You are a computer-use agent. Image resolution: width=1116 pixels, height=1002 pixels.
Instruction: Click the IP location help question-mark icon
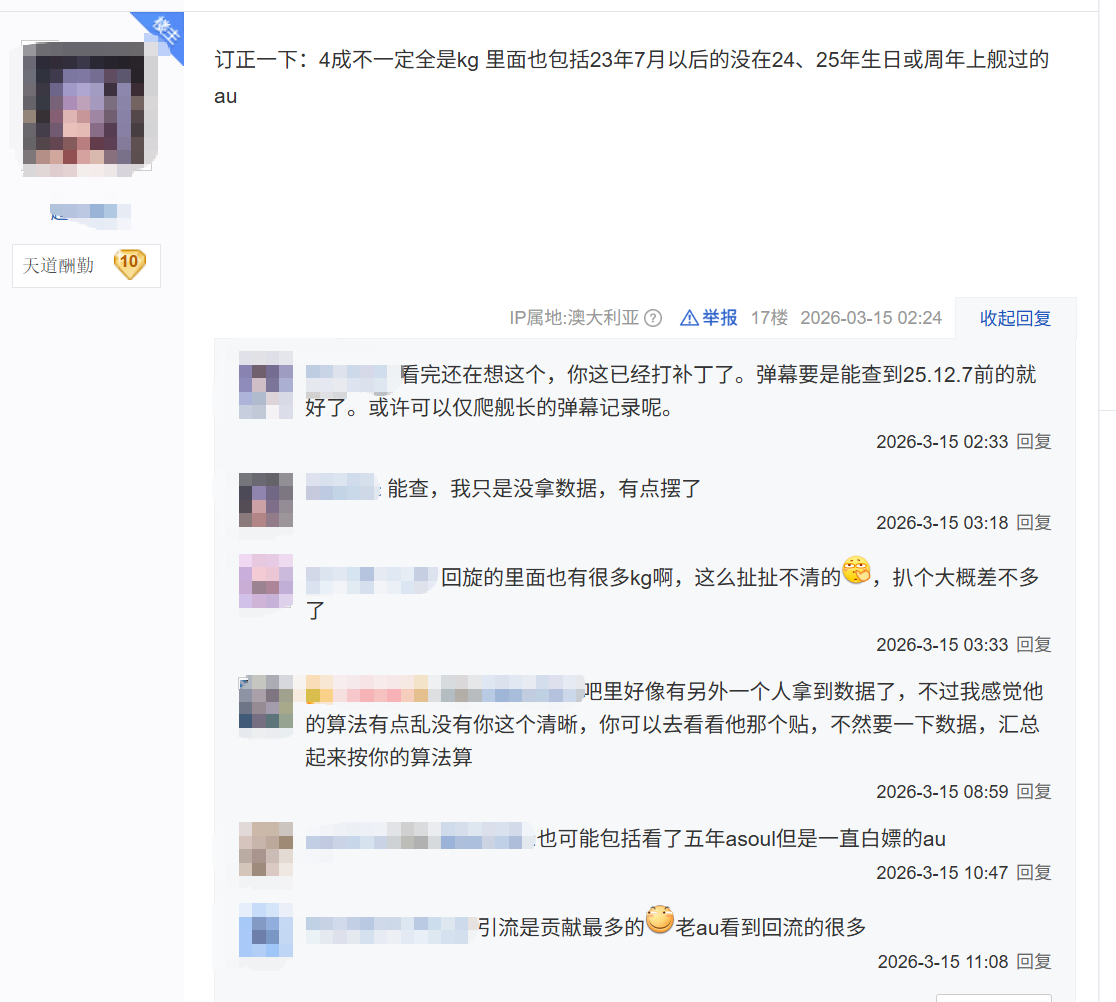tap(653, 318)
